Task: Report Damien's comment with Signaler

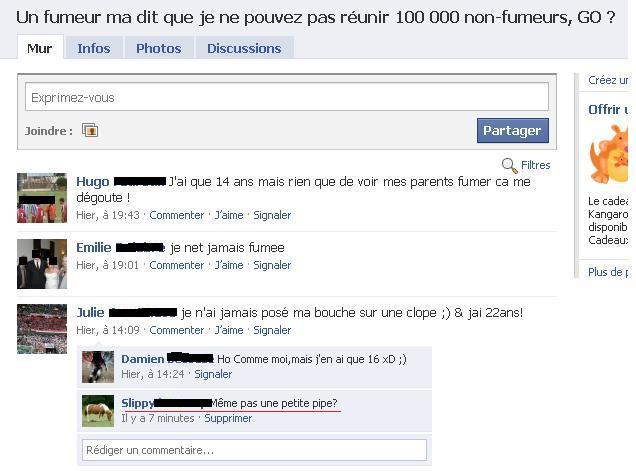Action: click(x=213, y=374)
